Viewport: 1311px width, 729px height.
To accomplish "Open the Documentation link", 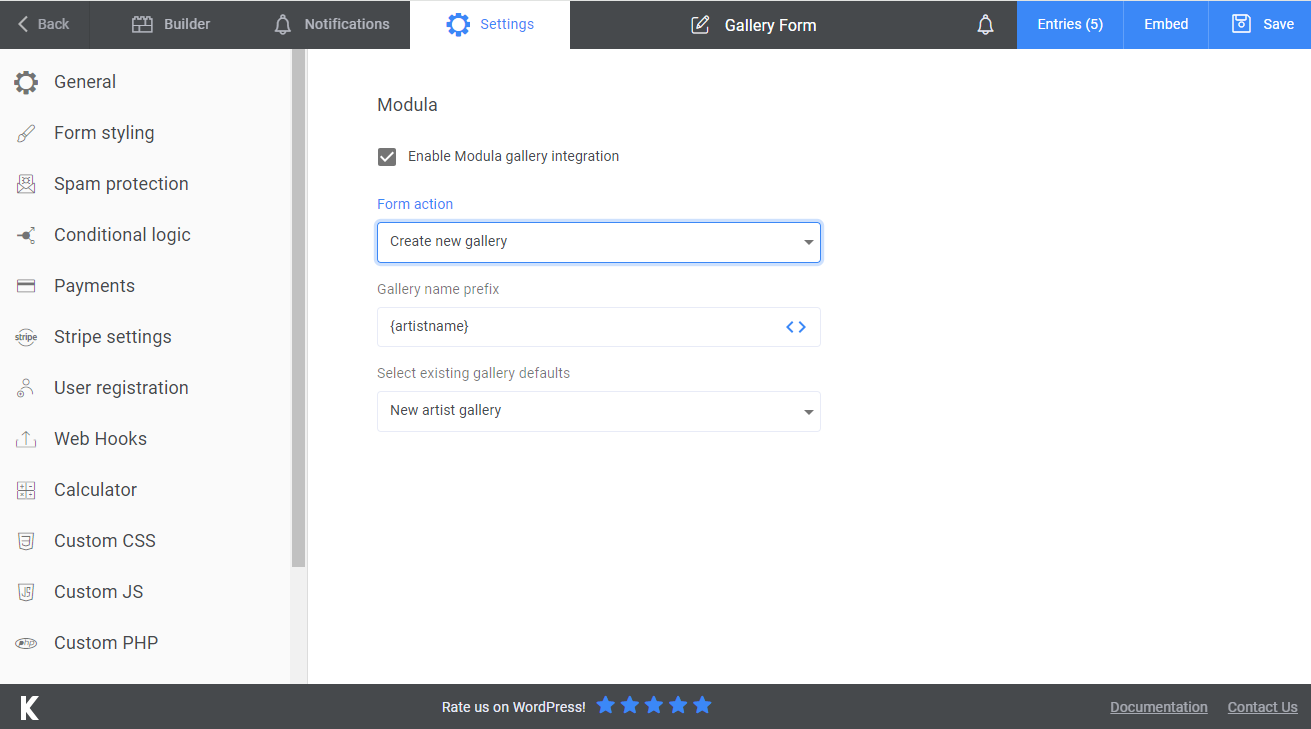I will 1159,707.
